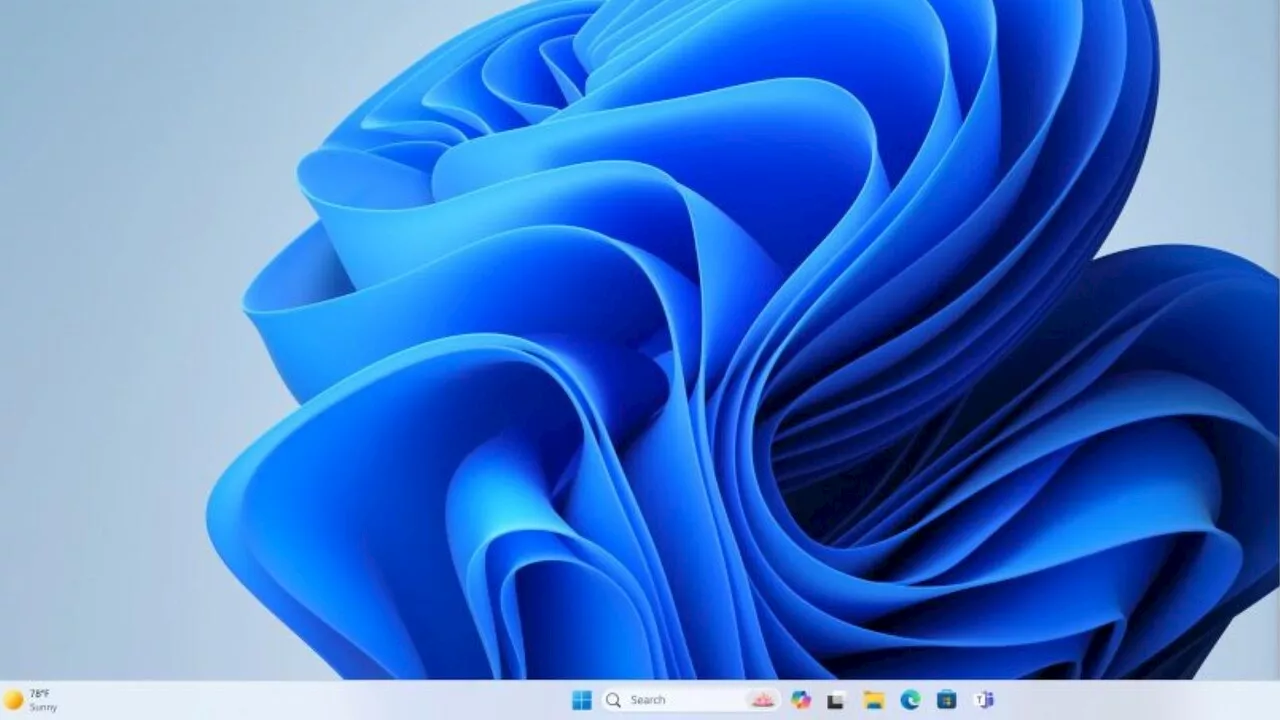The image size is (1280, 720).
Task: Launch Microsoft Teams from the taskbar
Action: pyautogui.click(x=984, y=700)
